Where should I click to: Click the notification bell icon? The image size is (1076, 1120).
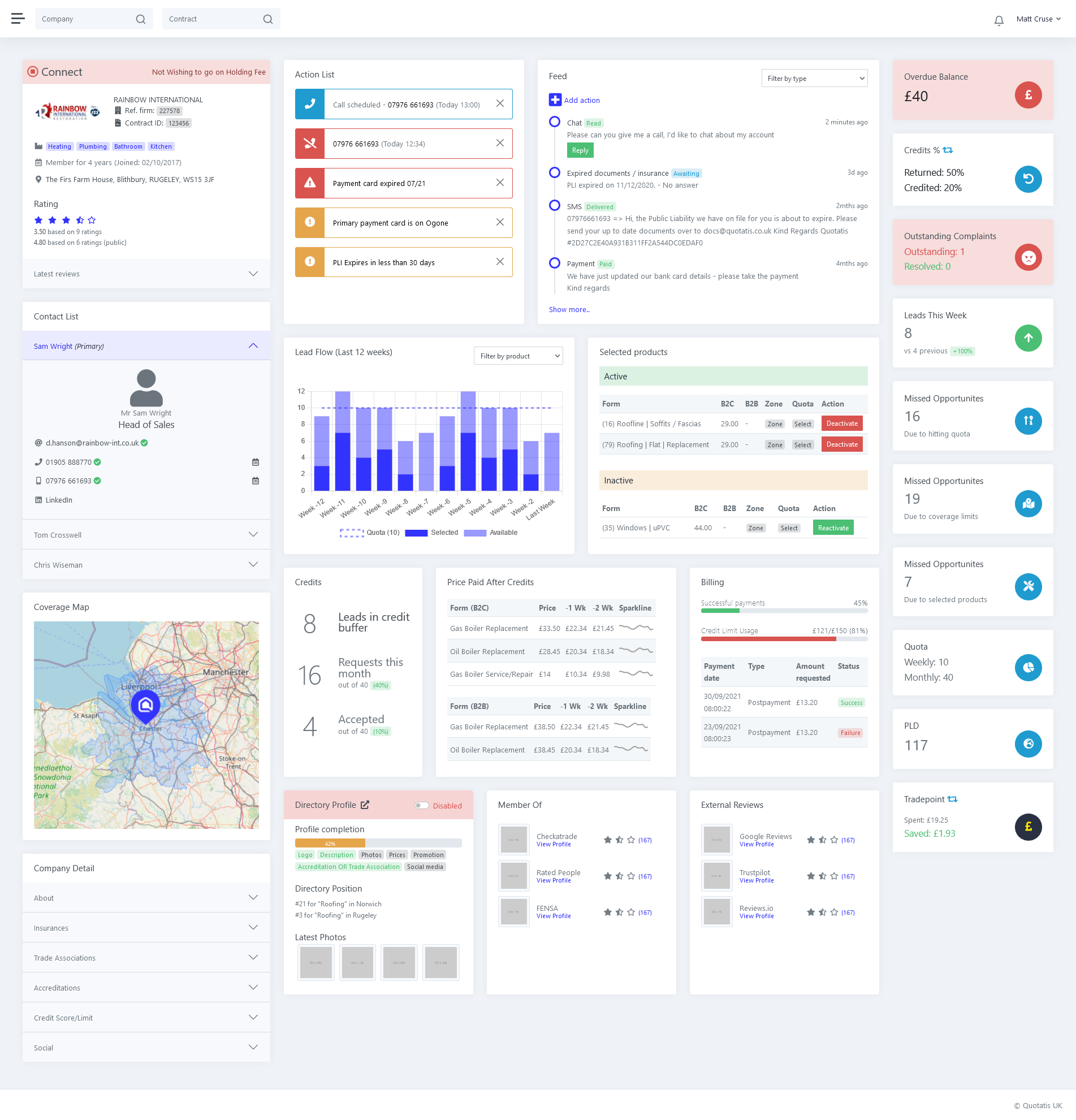999,20
